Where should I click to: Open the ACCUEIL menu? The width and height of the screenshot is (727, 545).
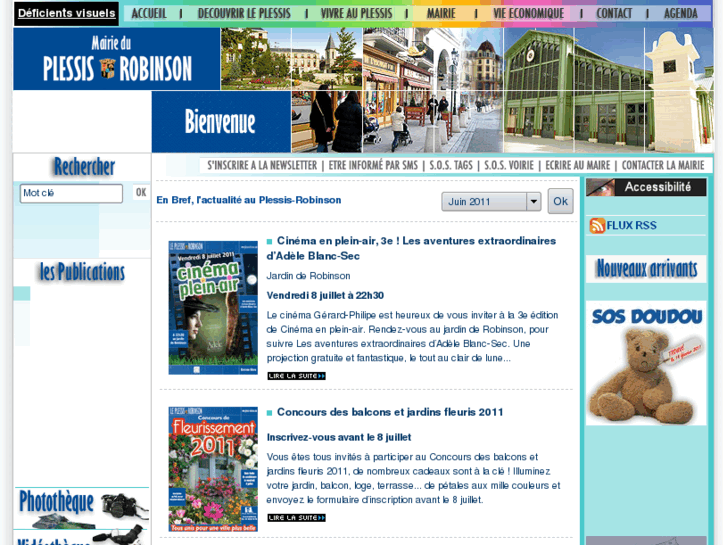coord(149,13)
